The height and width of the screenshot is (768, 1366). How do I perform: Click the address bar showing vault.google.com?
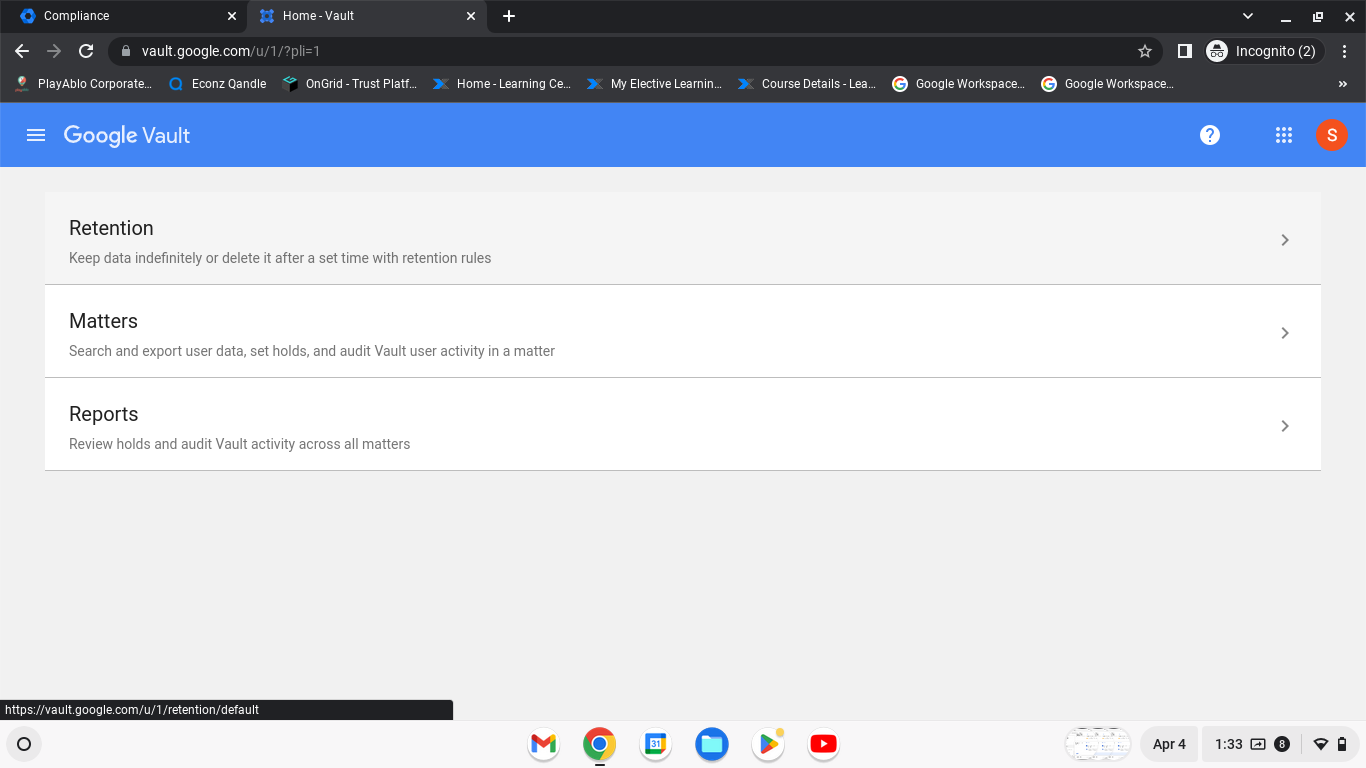[x=635, y=51]
